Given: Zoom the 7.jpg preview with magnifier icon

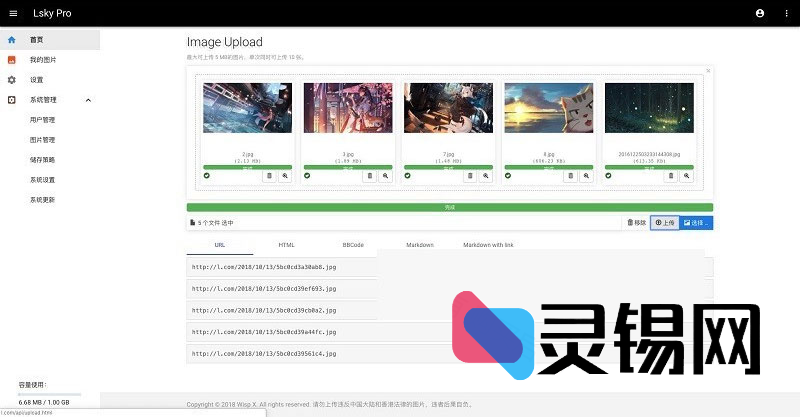Looking at the screenshot, I should coord(486,176).
